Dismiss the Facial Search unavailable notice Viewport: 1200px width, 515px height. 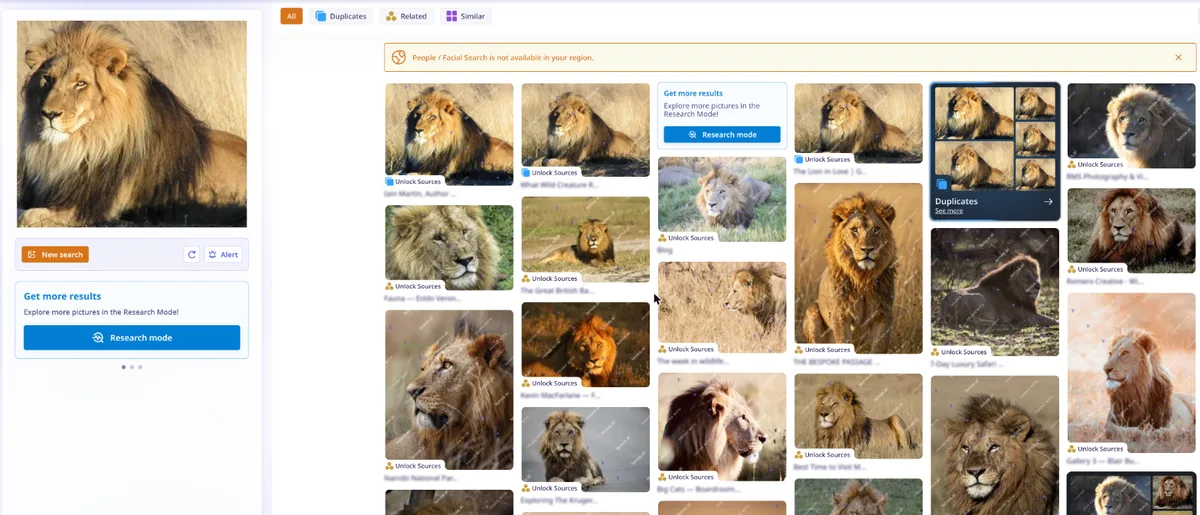click(x=1178, y=57)
